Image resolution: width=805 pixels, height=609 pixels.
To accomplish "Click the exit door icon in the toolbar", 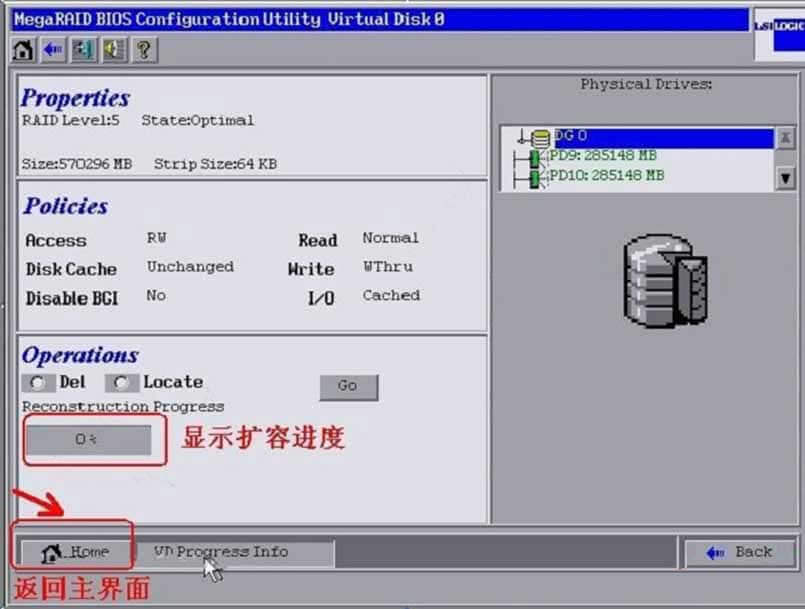I will [x=83, y=50].
